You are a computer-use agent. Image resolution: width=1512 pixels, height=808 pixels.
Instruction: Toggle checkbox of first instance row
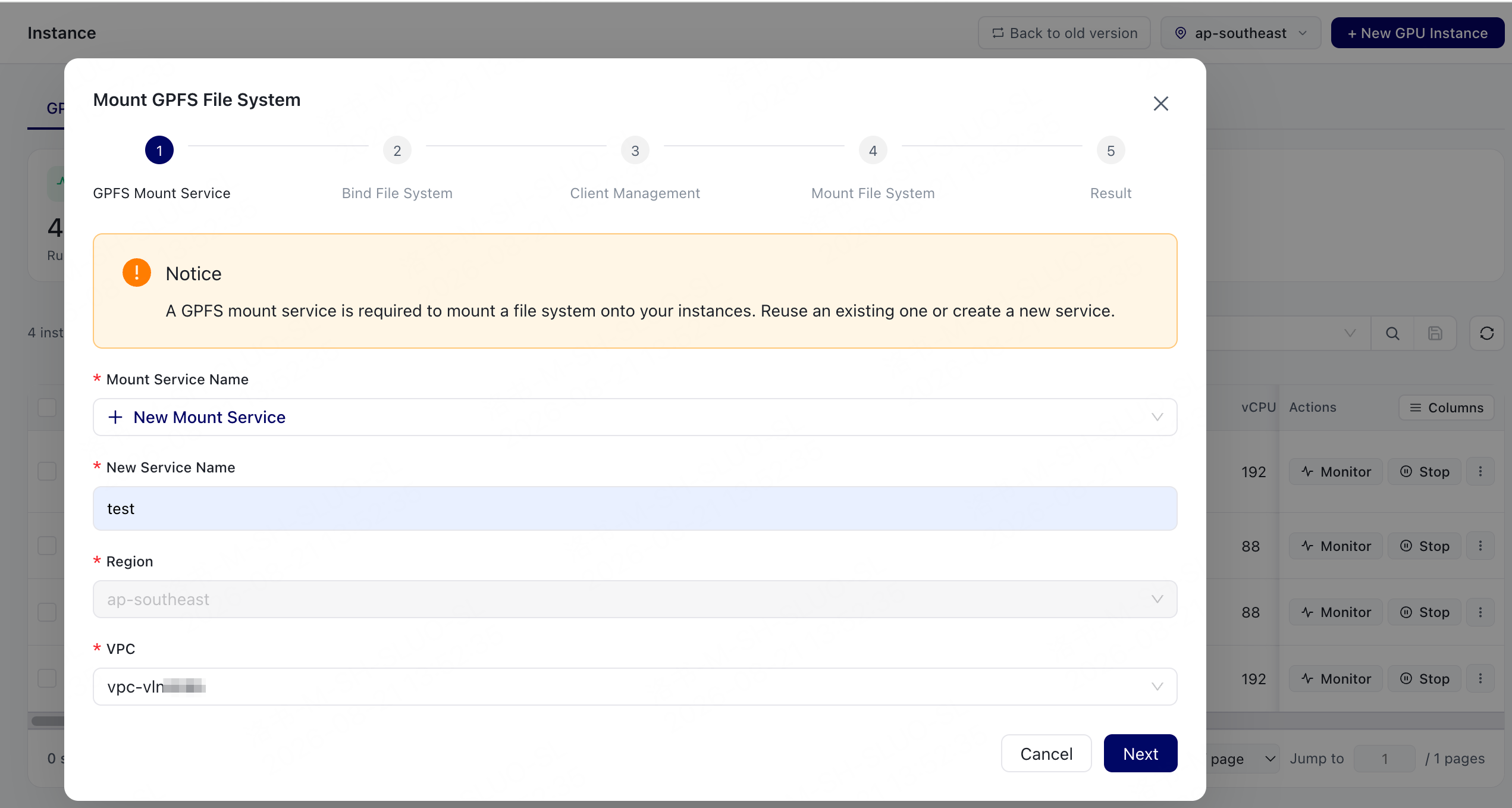click(x=47, y=471)
